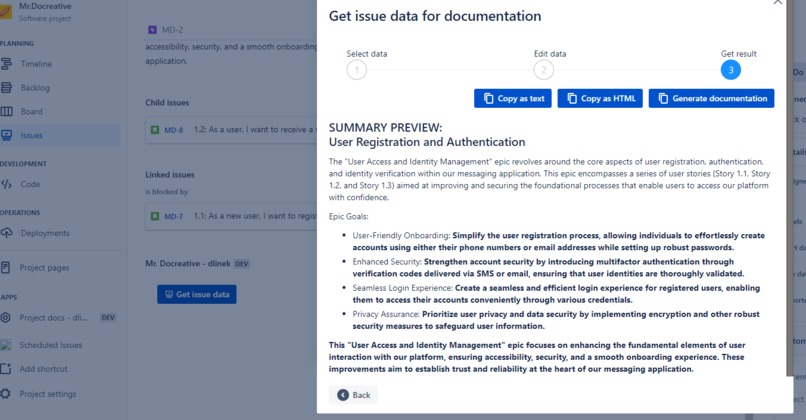Select step 3 Get result circle
806x420 pixels.
(x=730, y=70)
